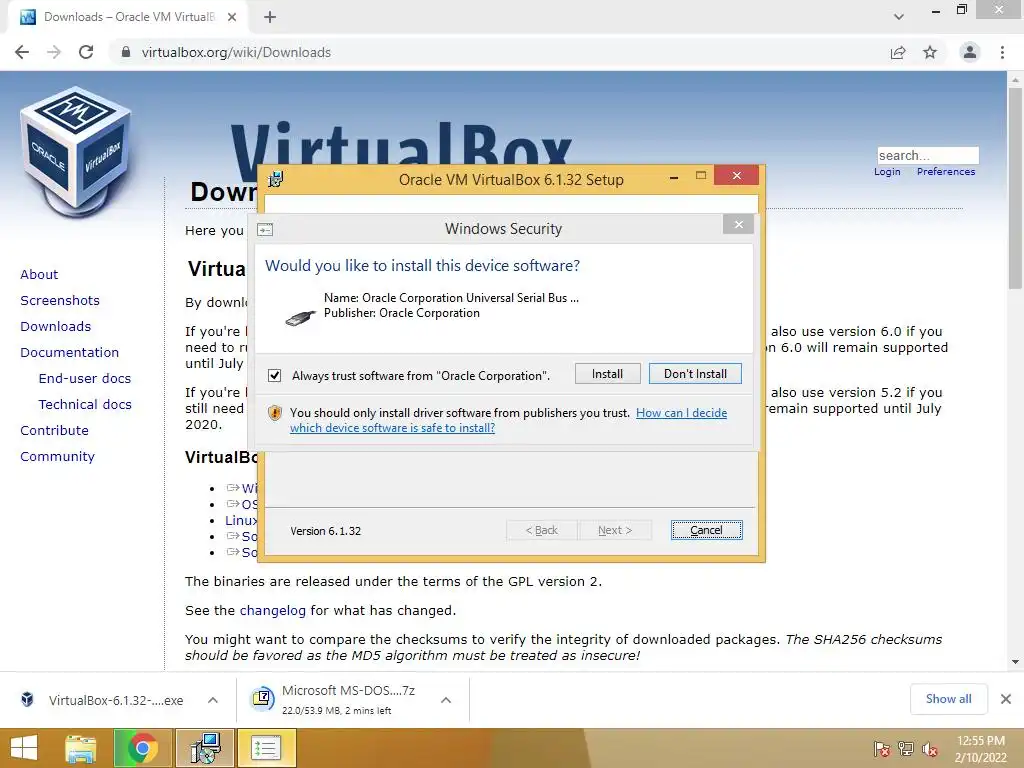1024x768 pixels.
Task: Switch to Chrome on taskbar
Action: 142,748
